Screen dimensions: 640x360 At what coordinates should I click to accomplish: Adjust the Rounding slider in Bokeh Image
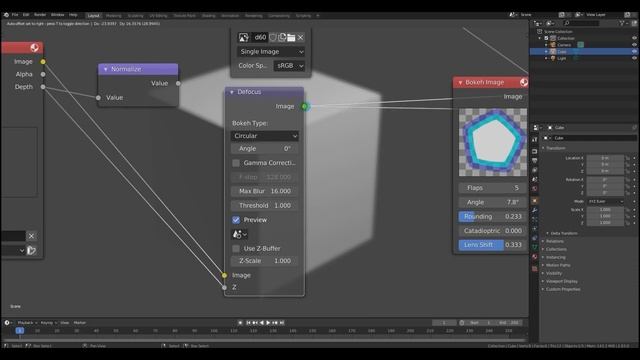pyautogui.click(x=492, y=217)
